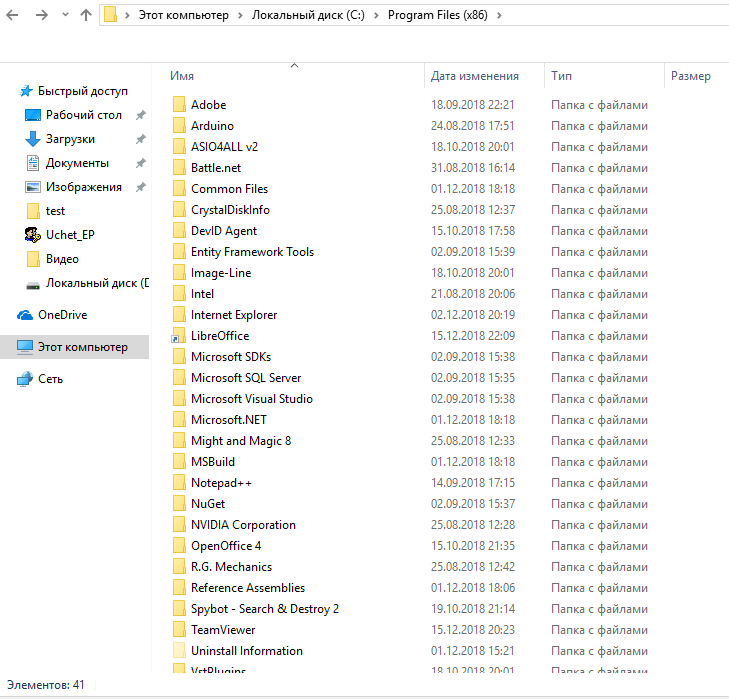The image size is (729, 699).
Task: Go forward with the Forward arrow
Action: [x=41, y=15]
